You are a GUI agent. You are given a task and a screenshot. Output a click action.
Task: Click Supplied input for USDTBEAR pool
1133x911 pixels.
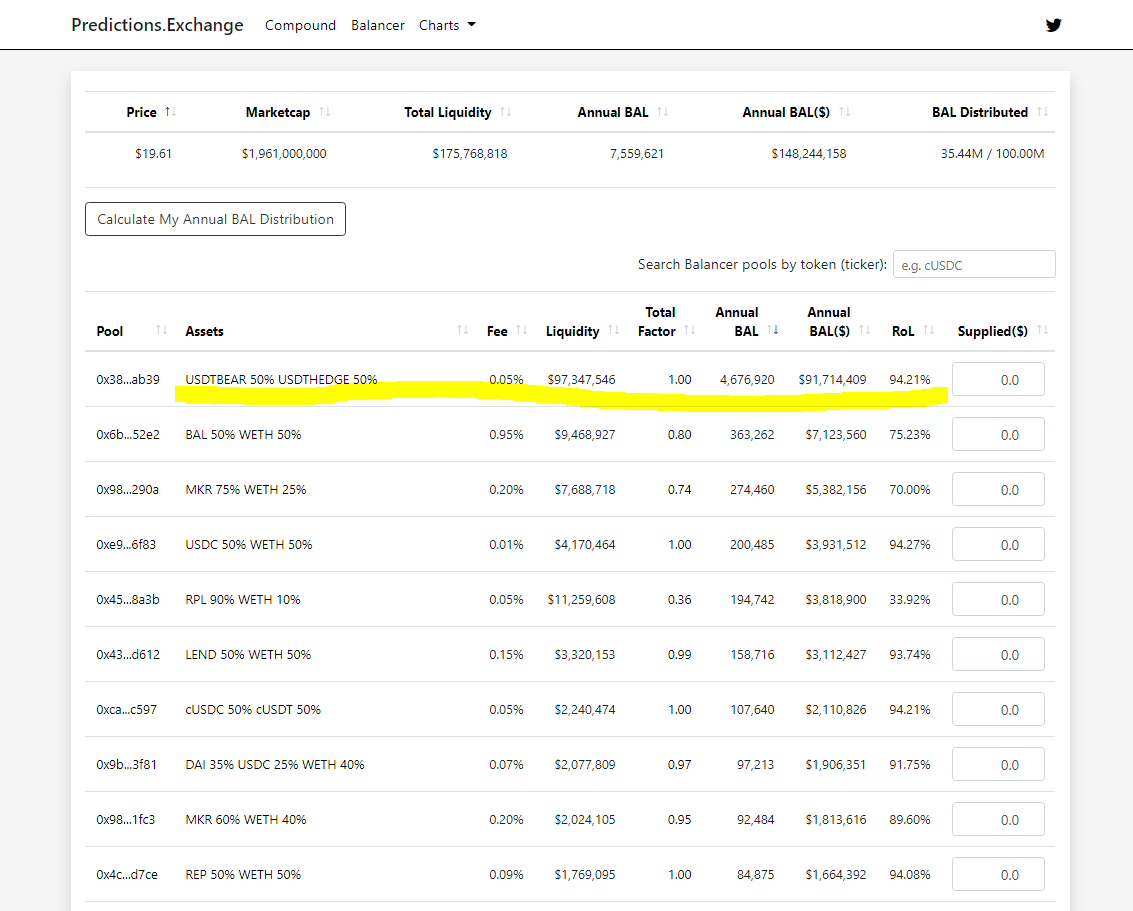(998, 380)
